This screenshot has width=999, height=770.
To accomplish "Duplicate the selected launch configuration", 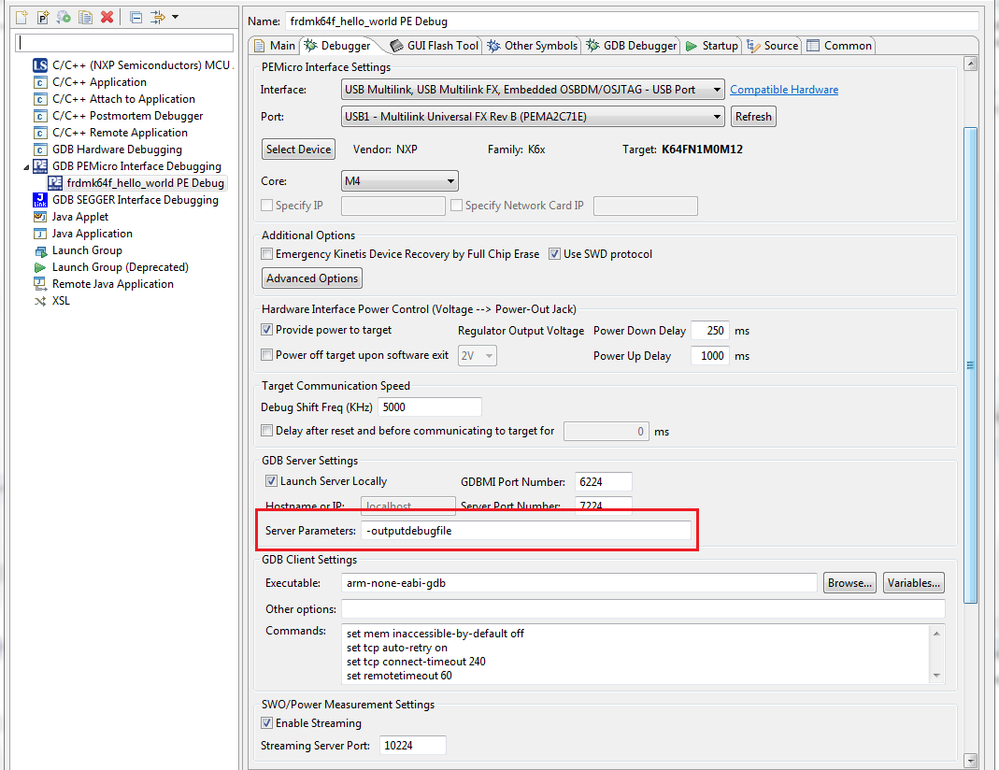I will (85, 16).
